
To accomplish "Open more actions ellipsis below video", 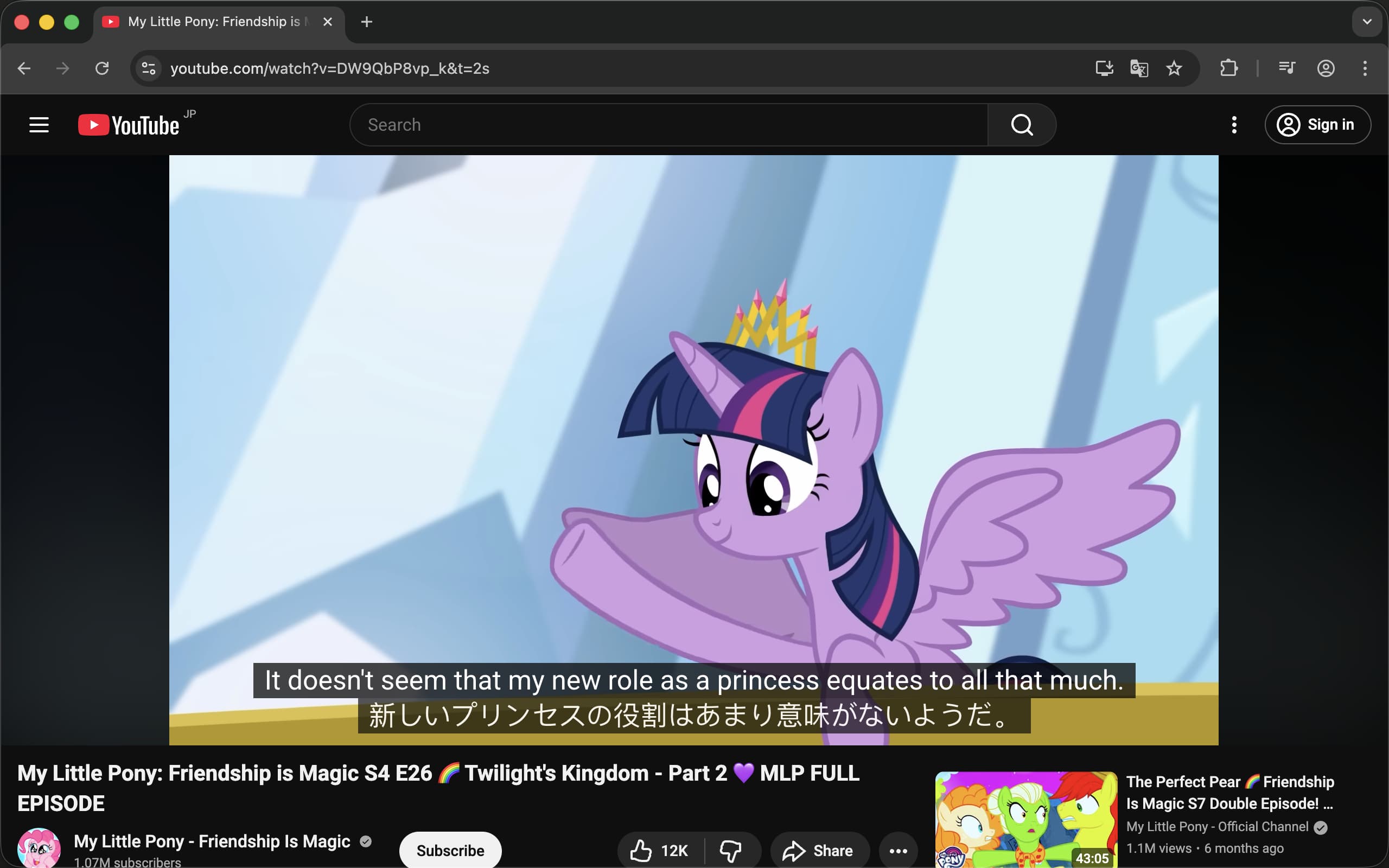I will pos(899,850).
